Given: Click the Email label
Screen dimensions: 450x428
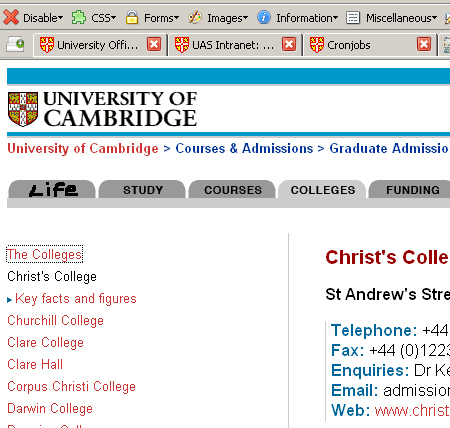Looking at the screenshot, I should 354,390.
